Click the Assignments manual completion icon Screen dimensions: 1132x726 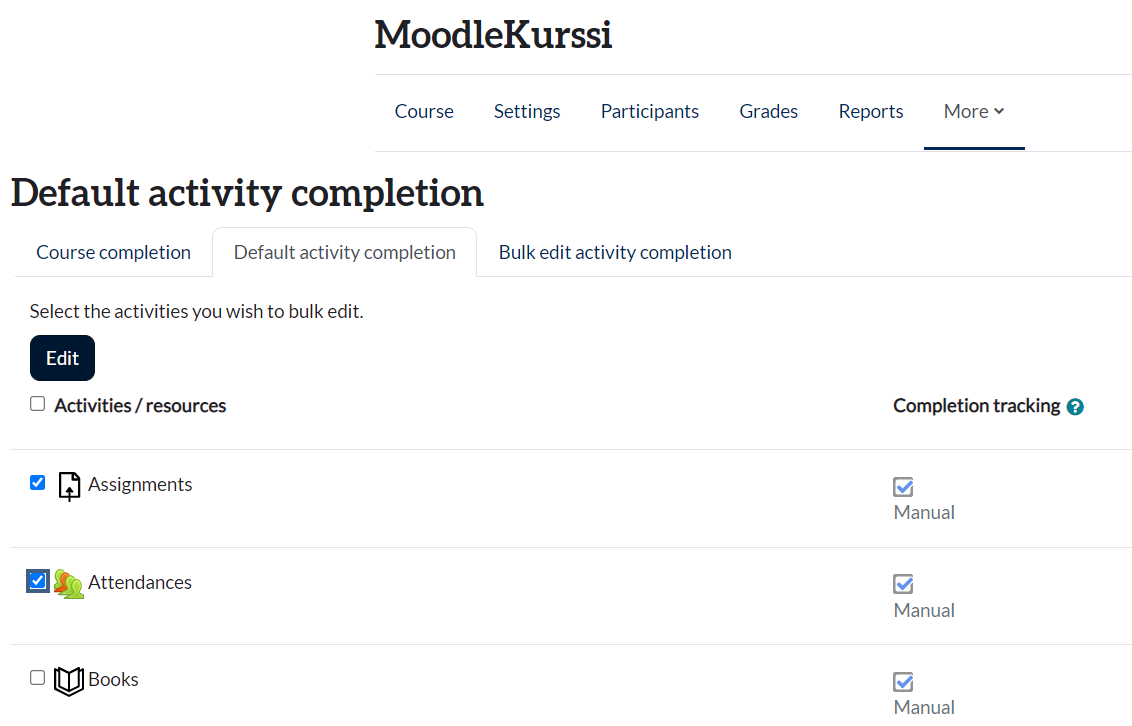click(903, 487)
